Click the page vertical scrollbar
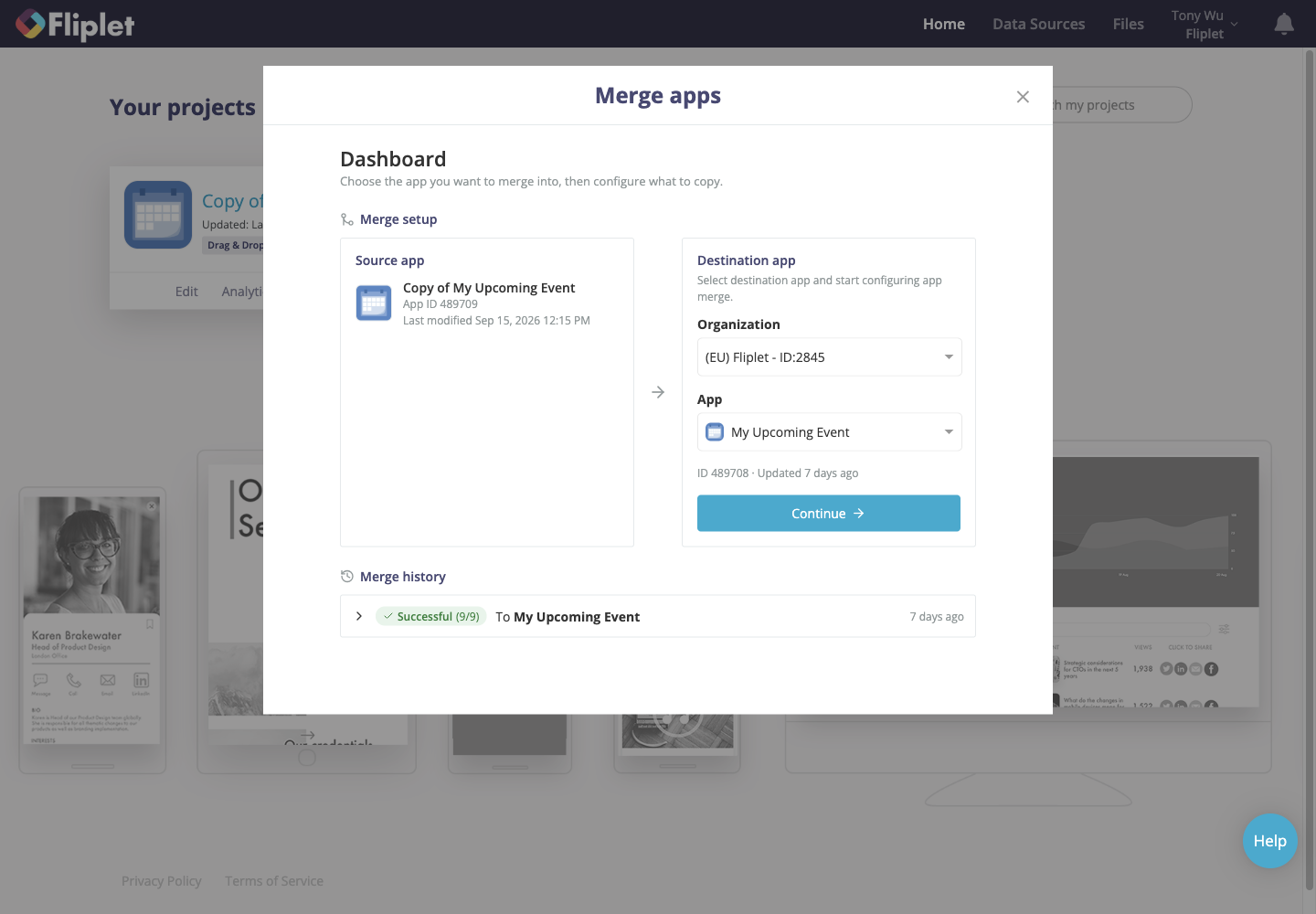Image resolution: width=1316 pixels, height=914 pixels. click(x=1309, y=468)
